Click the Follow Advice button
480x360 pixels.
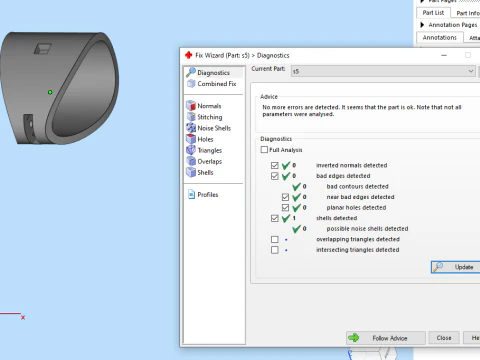click(386, 338)
